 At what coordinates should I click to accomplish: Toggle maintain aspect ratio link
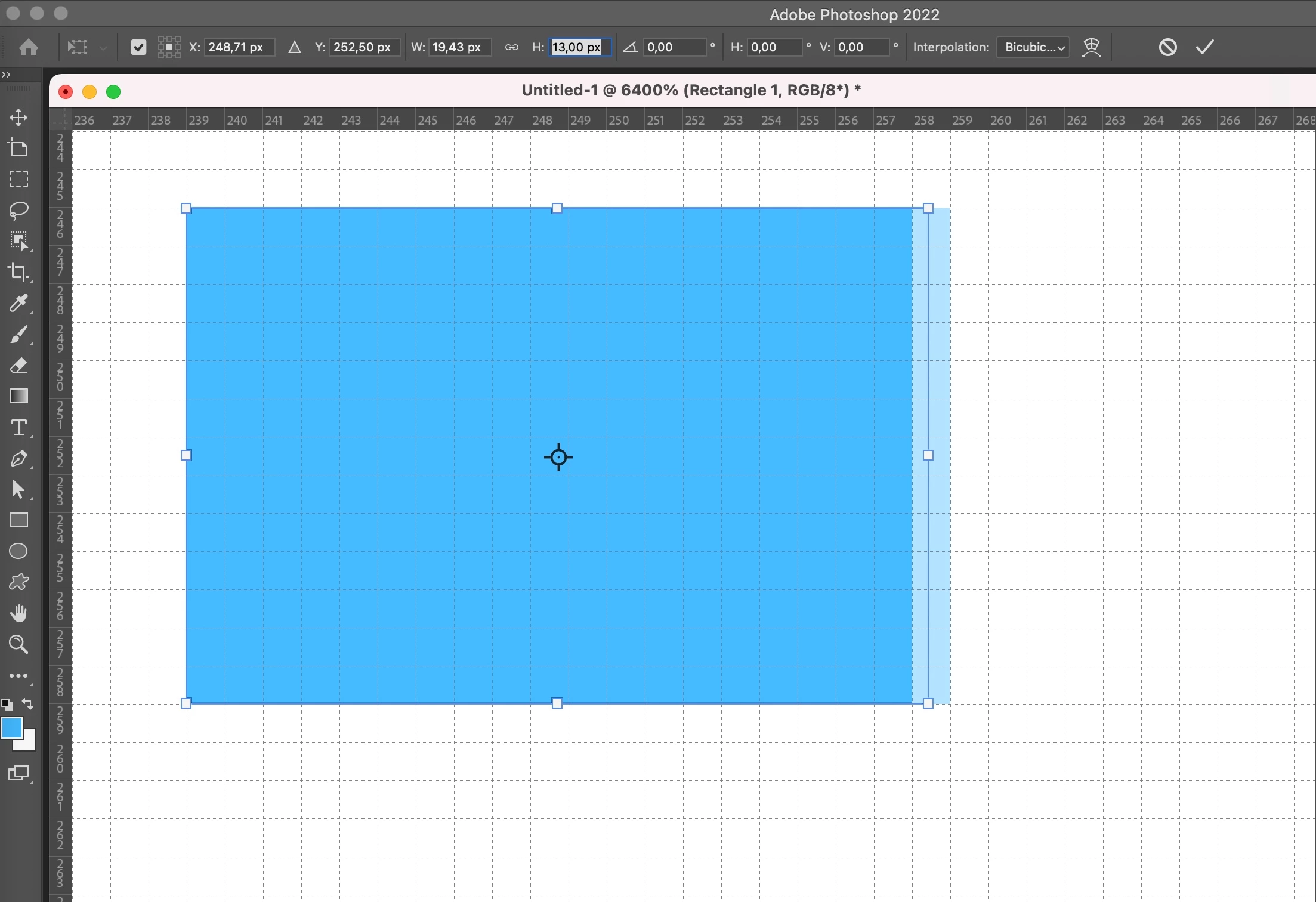(511, 47)
